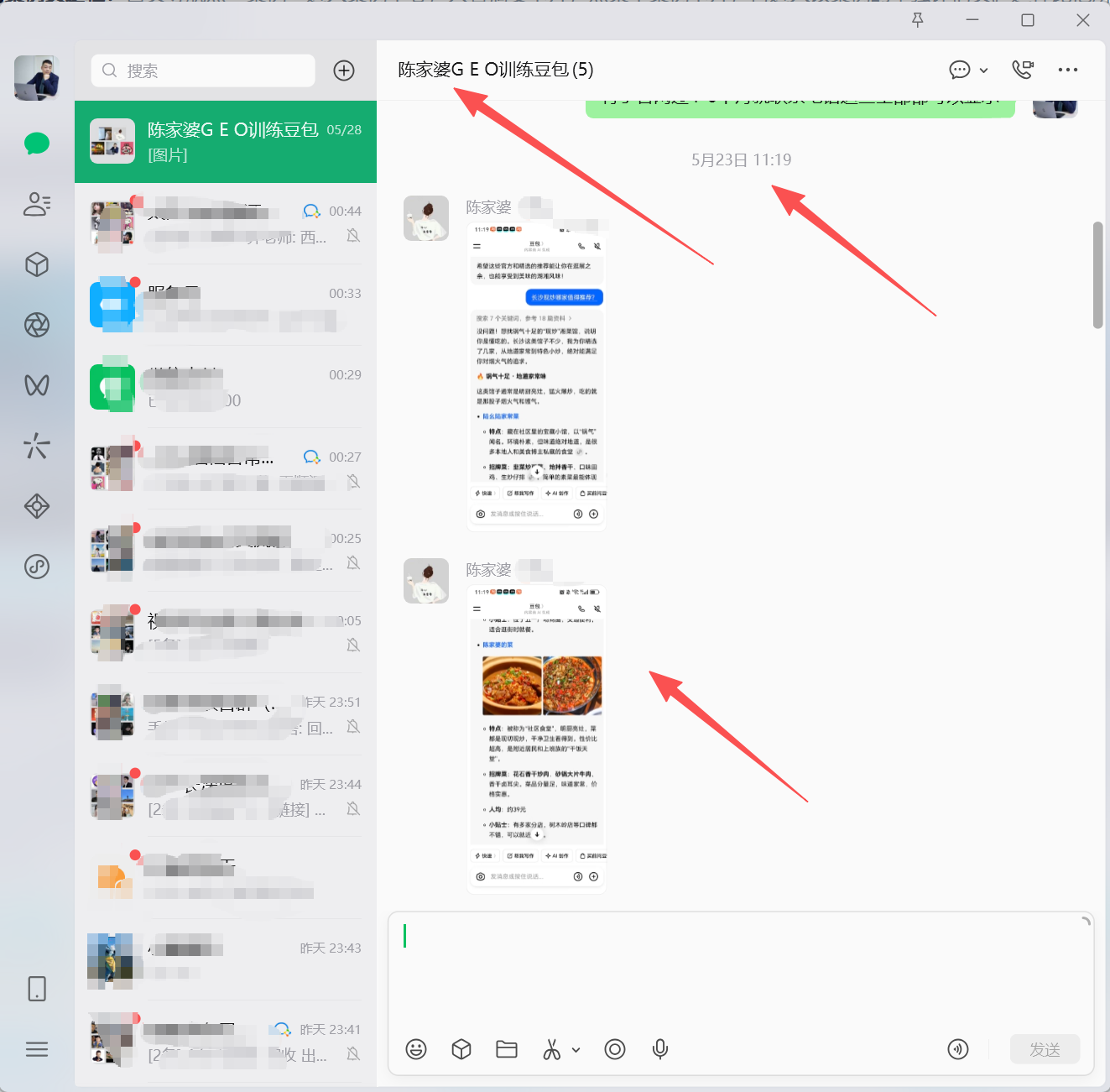Click the chat scrollbar thumb
1110x1092 pixels.
click(1097, 275)
